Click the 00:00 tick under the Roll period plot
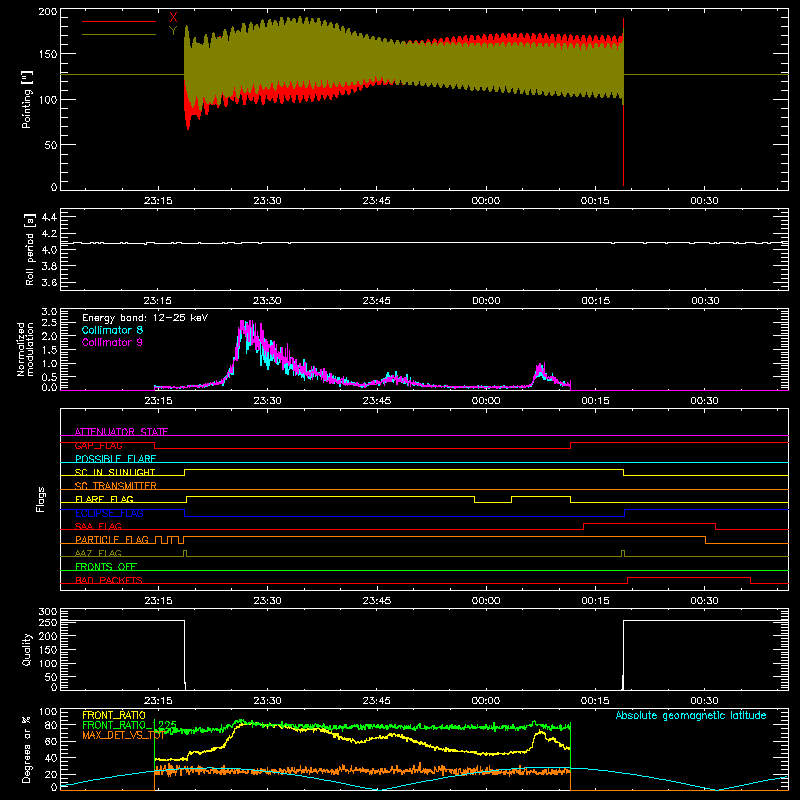Image resolution: width=800 pixels, height=800 pixels. point(486,301)
